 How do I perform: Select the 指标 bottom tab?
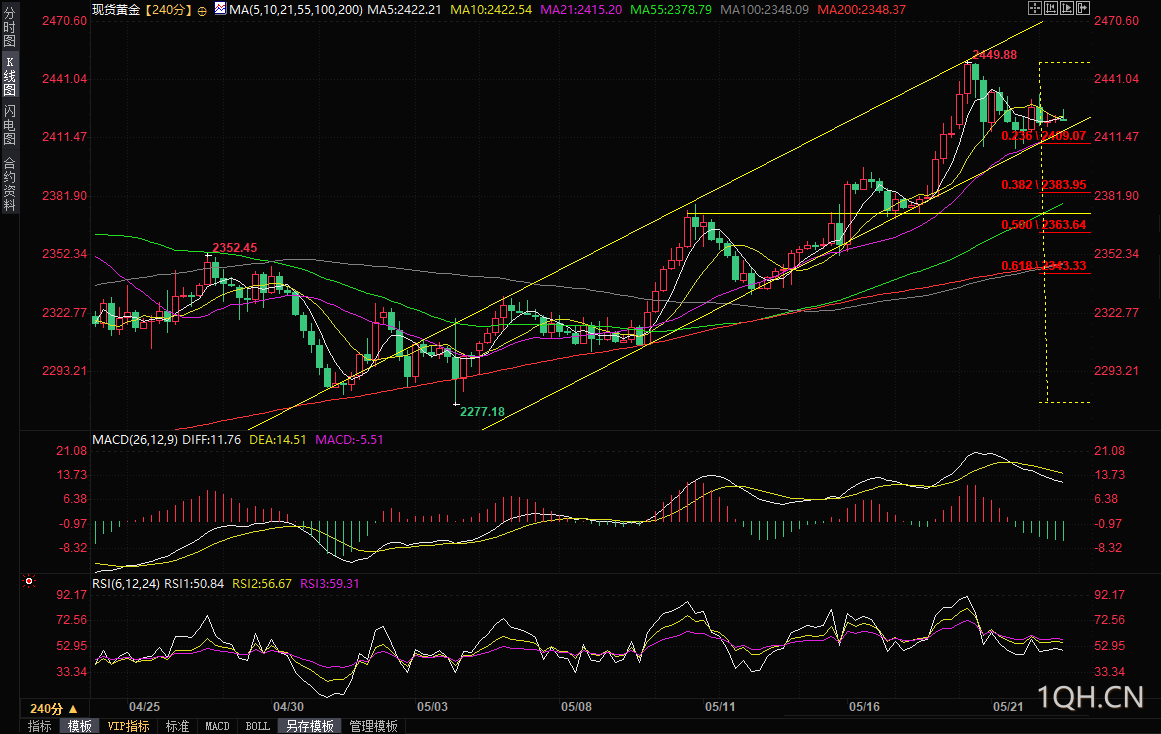(39, 726)
